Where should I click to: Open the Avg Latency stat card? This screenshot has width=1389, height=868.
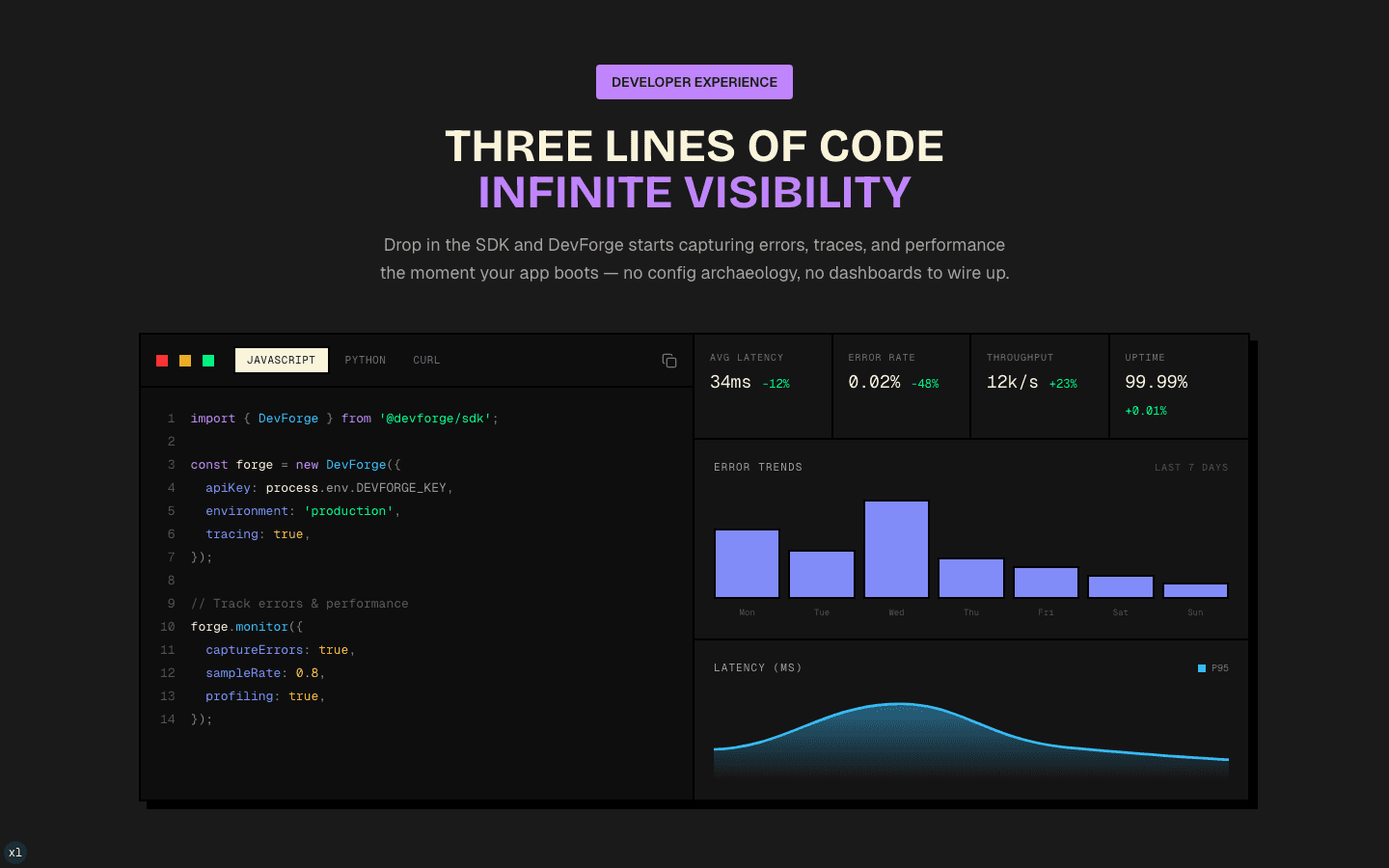(763, 387)
